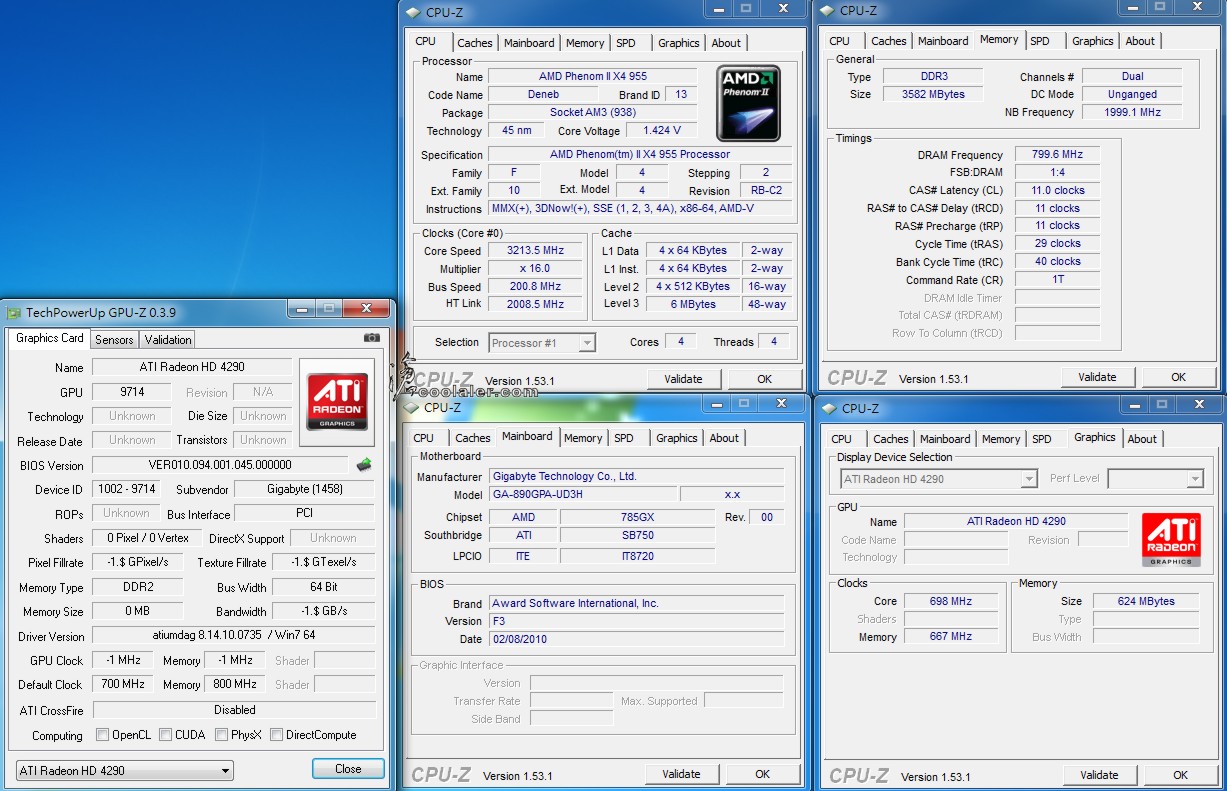Image resolution: width=1227 pixels, height=791 pixels.
Task: Click the graphics memory Size value 624 MBytes
Action: point(1147,602)
